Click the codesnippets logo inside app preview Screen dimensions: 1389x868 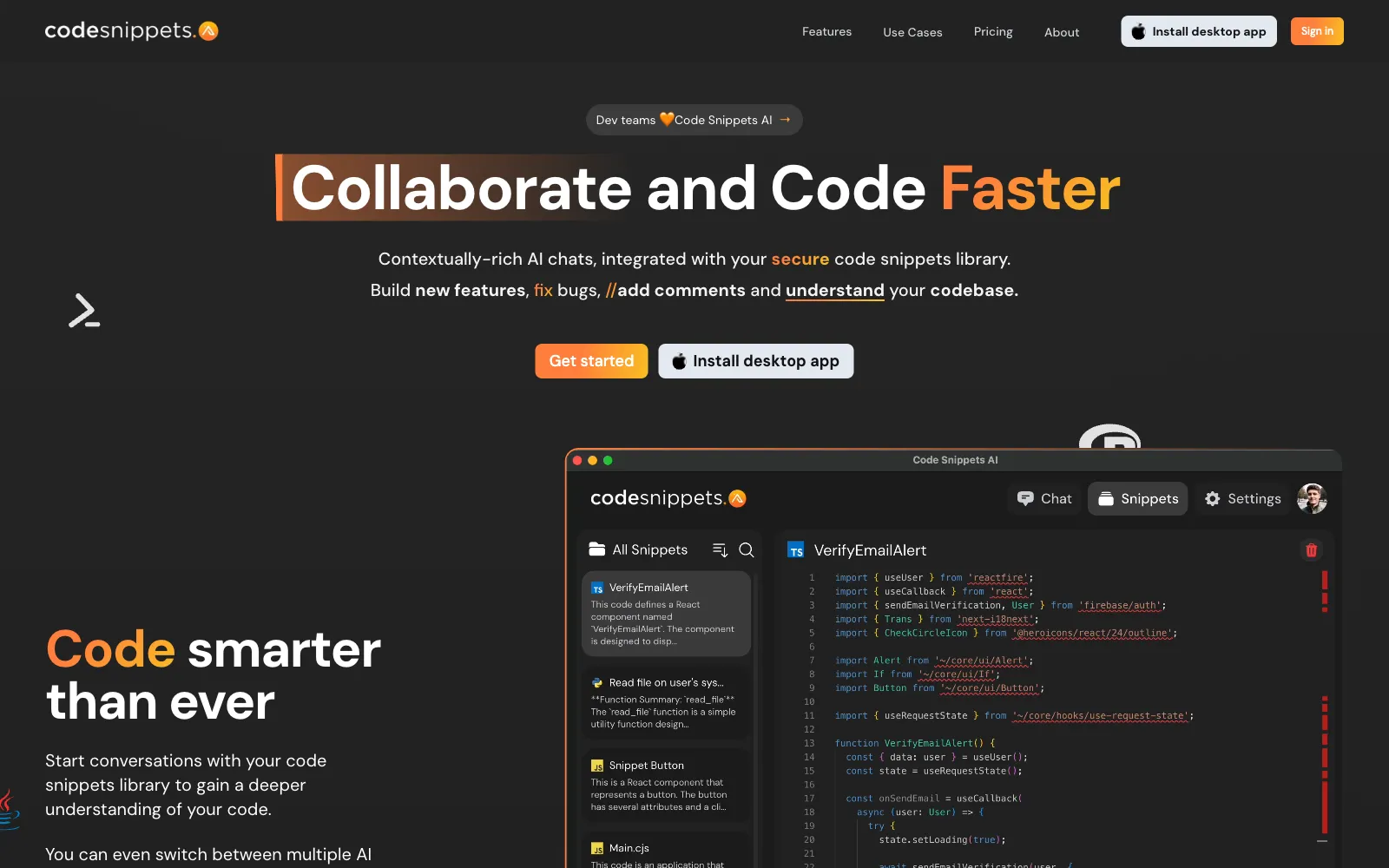(x=668, y=498)
